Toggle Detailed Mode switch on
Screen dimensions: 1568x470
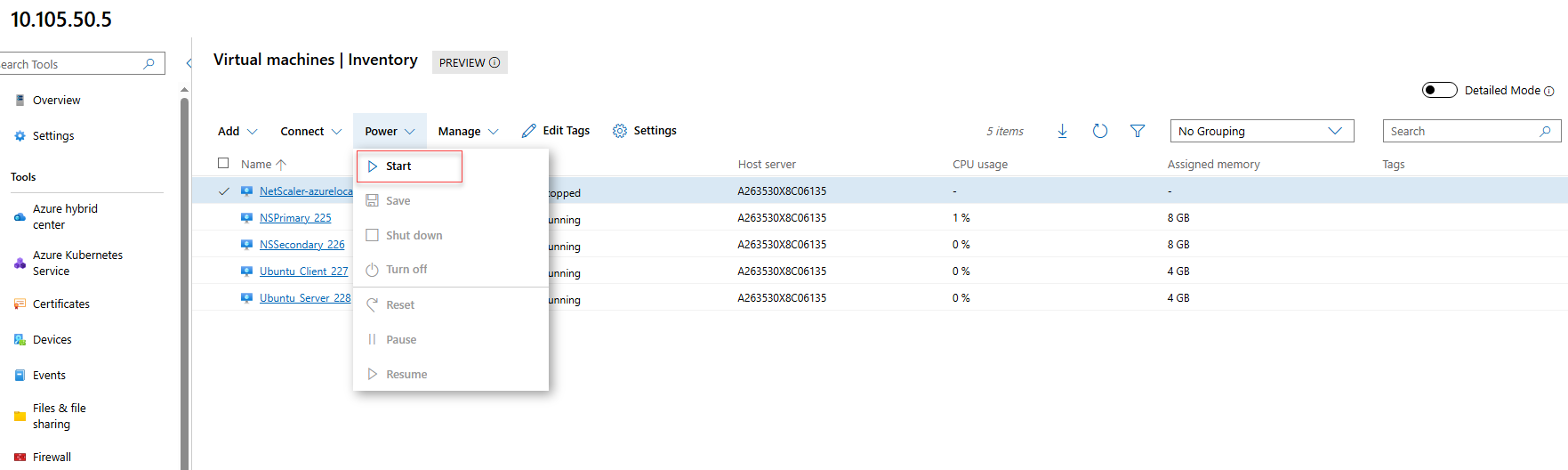pyautogui.click(x=1439, y=90)
